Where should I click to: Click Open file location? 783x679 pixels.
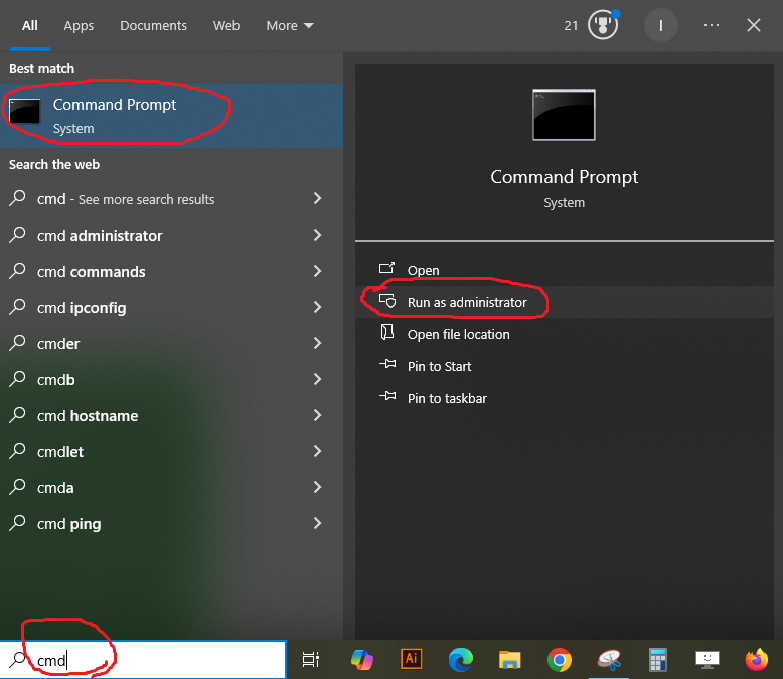[x=564, y=334]
